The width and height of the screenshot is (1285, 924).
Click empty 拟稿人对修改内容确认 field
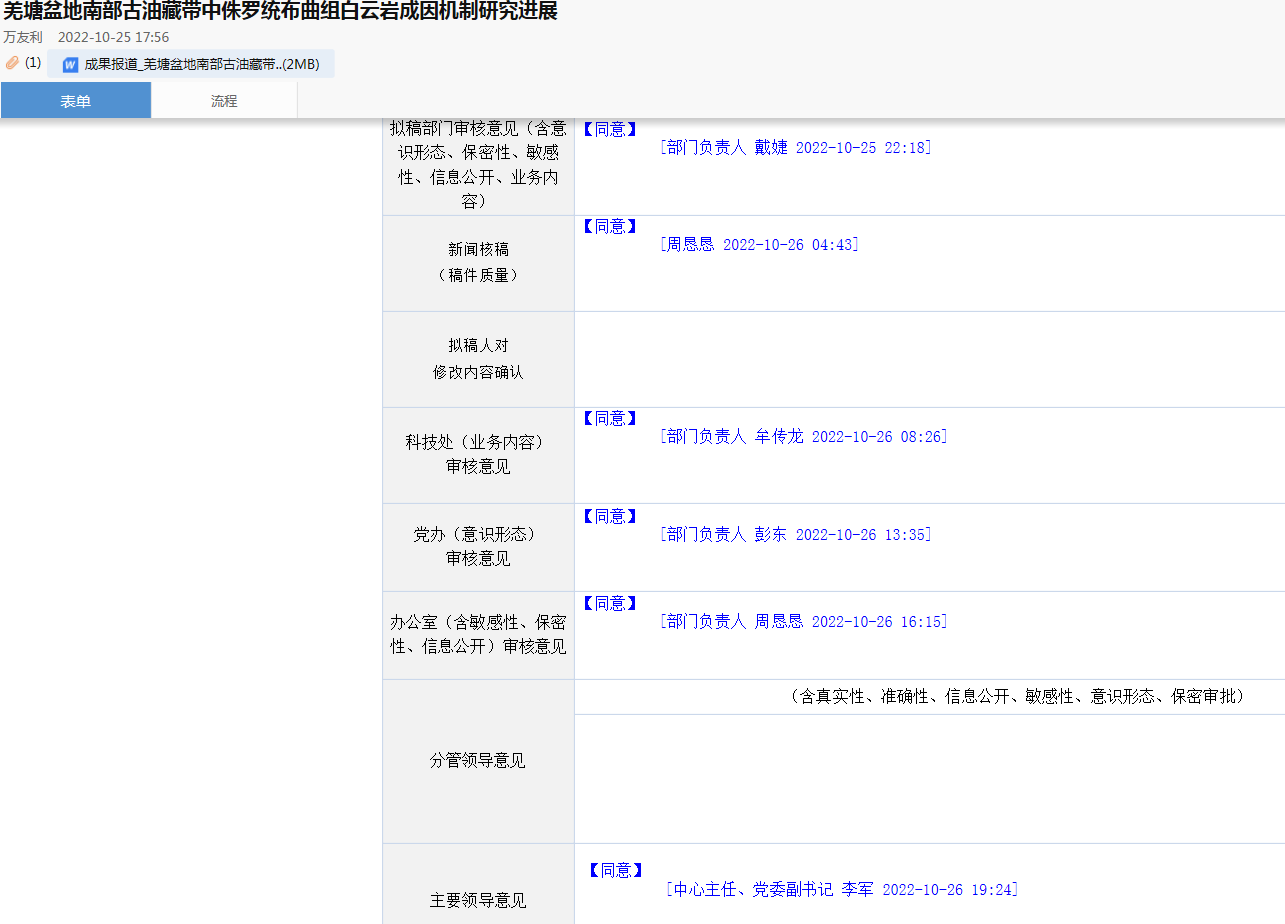[929, 359]
